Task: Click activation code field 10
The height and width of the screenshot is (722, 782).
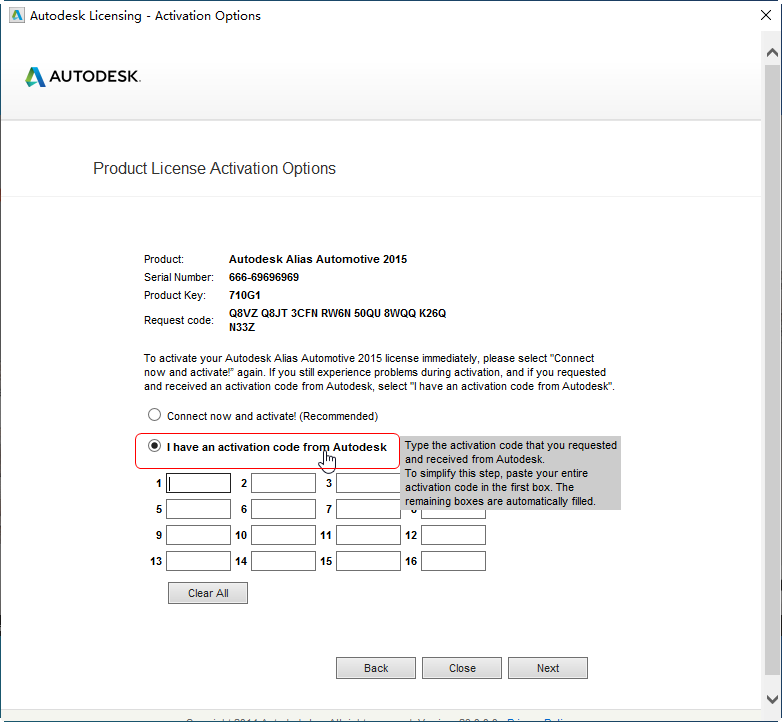Action: [283, 535]
